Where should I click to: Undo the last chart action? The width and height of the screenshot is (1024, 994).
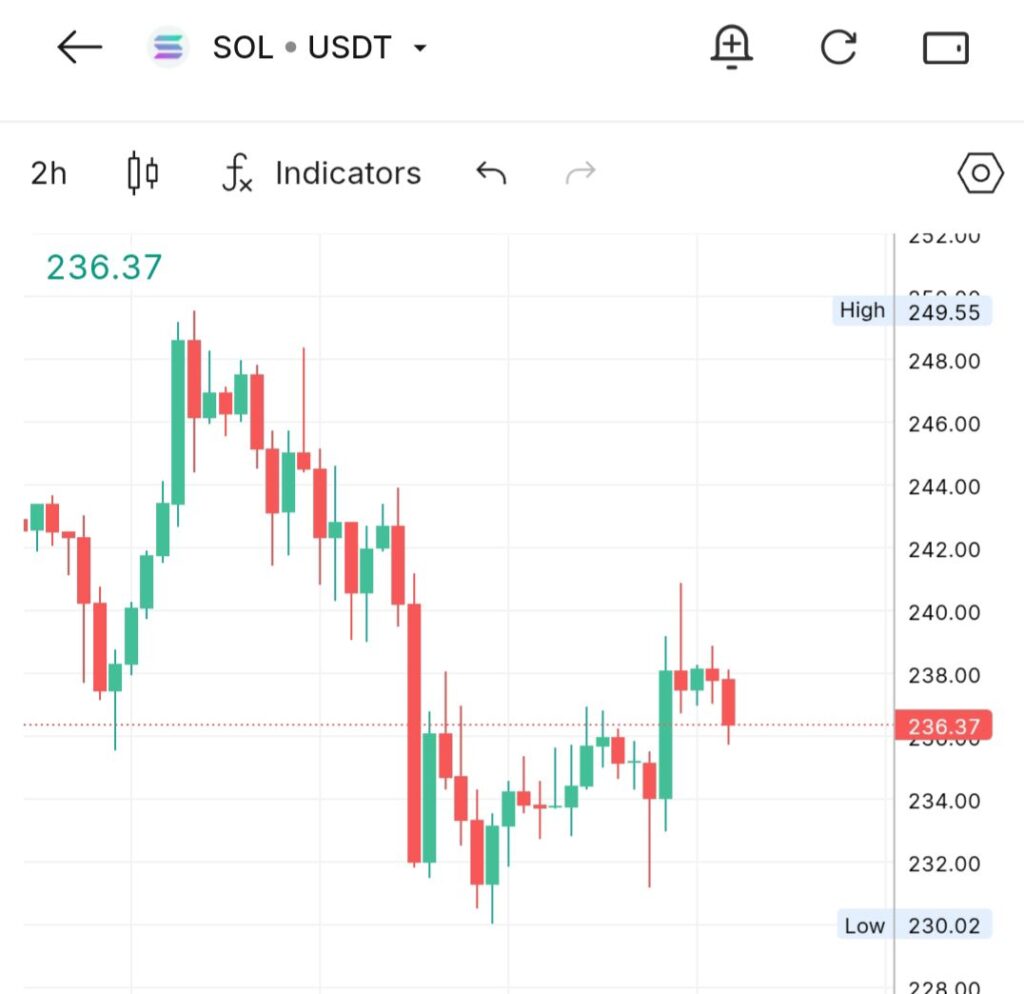tap(491, 173)
